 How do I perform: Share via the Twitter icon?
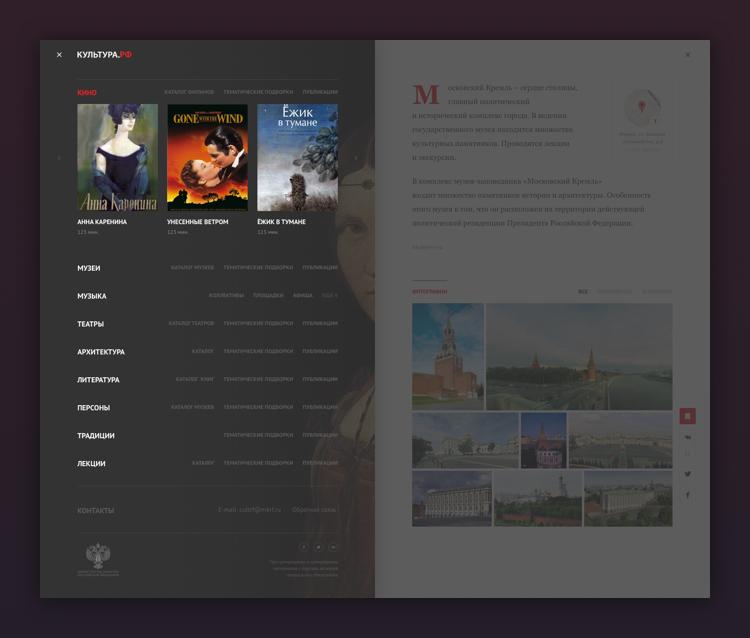687,474
